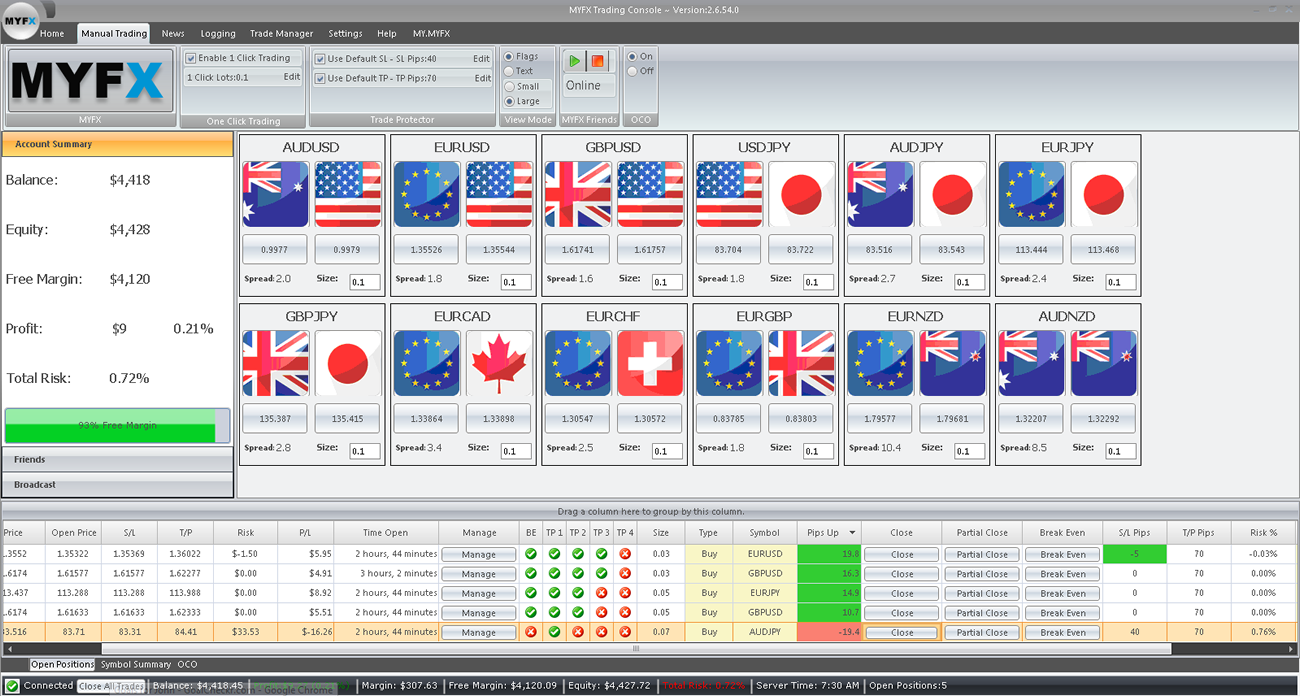
Task: Toggle the Enable 1 Click Trading checkbox
Action: point(191,58)
